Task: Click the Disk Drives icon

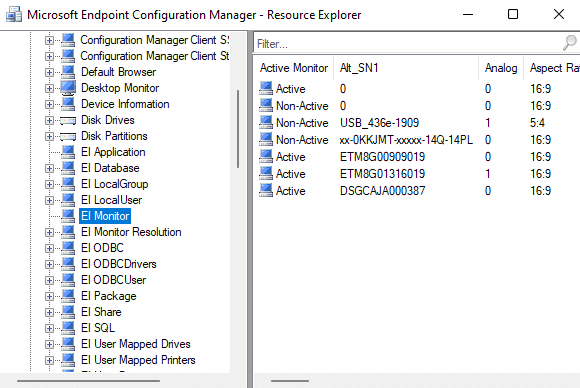Action: pos(68,121)
